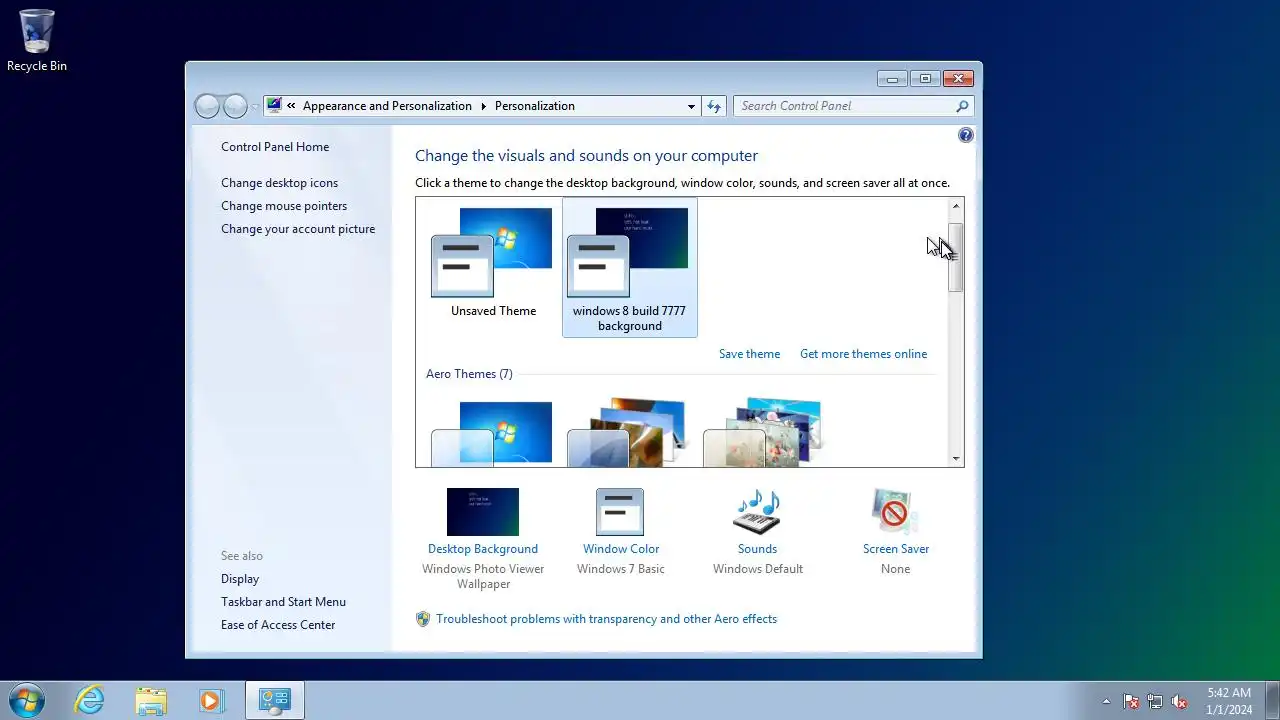
Task: Click the network tray icon
Action: pyautogui.click(x=1155, y=701)
